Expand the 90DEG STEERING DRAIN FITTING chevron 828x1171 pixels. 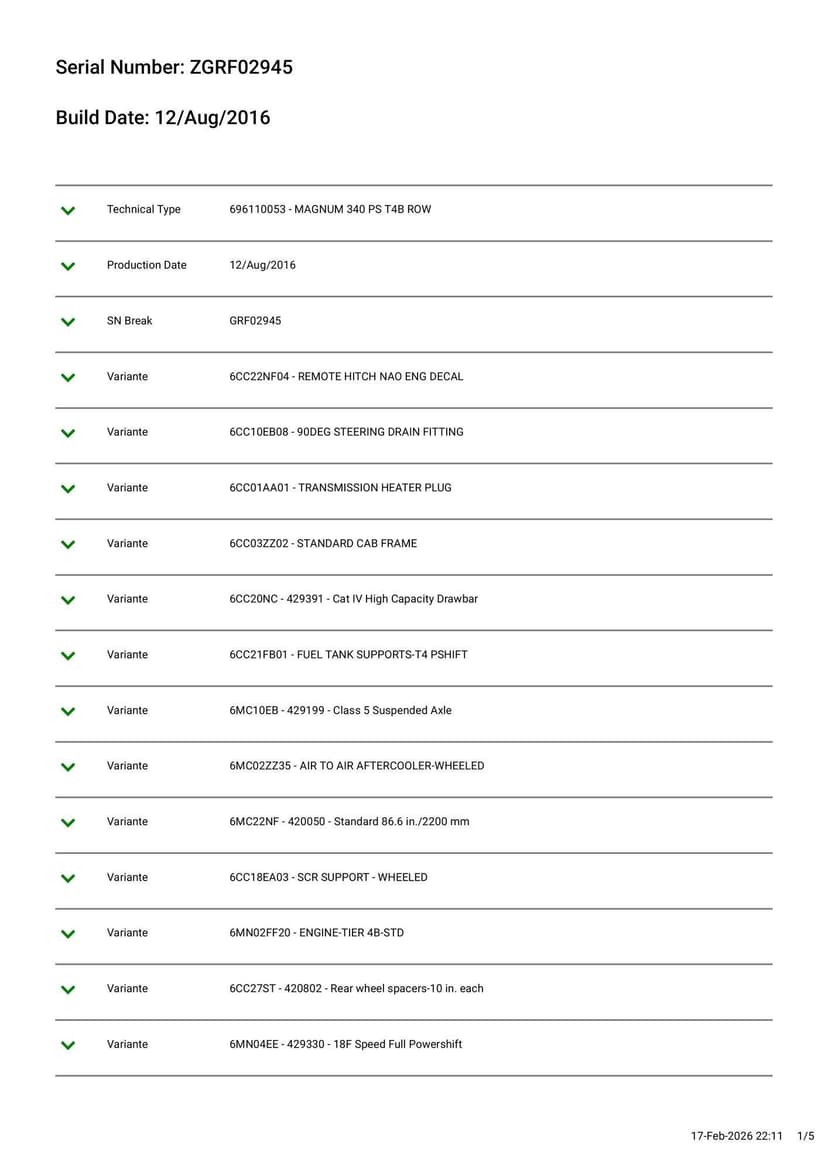(68, 433)
